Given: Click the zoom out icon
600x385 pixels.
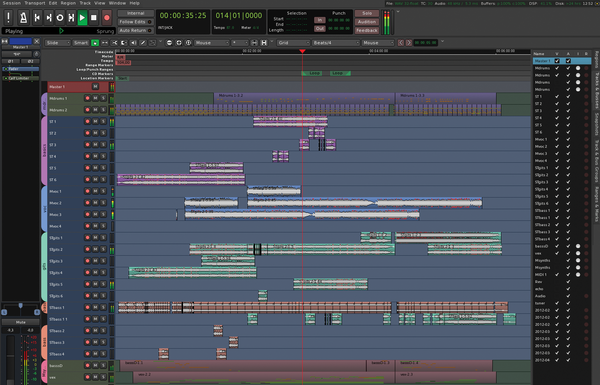Looking at the screenshot, I should [x=169, y=43].
